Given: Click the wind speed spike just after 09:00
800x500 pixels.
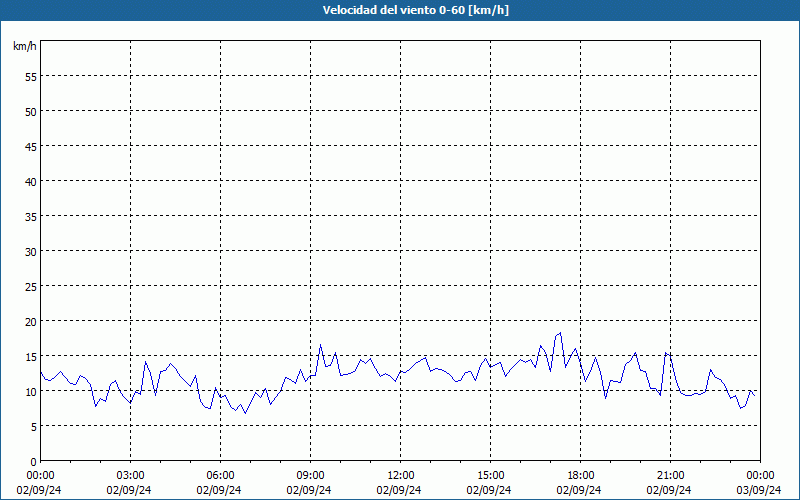Looking at the screenshot, I should coord(320,345).
